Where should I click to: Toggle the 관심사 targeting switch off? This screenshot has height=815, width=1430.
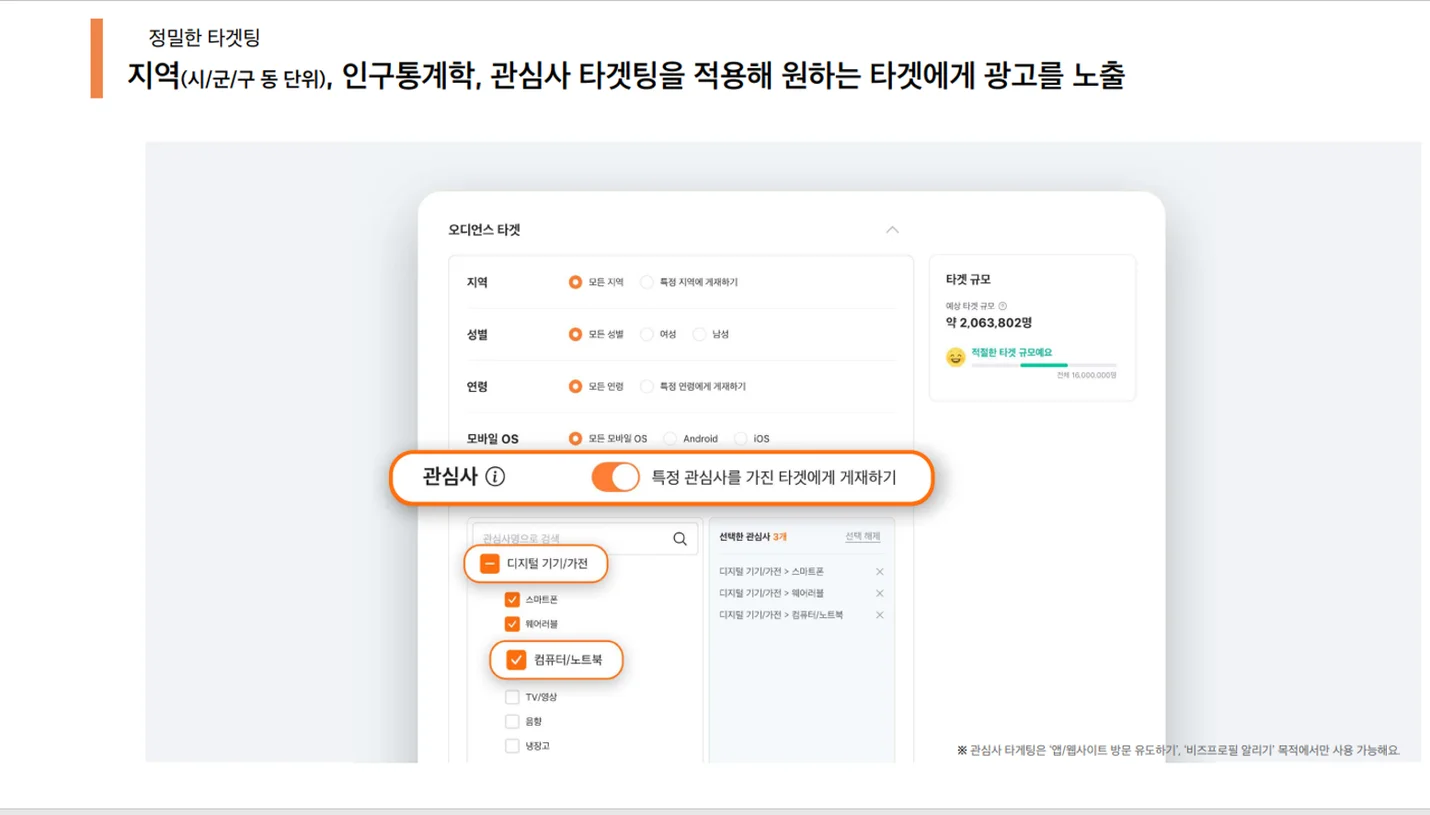click(615, 477)
